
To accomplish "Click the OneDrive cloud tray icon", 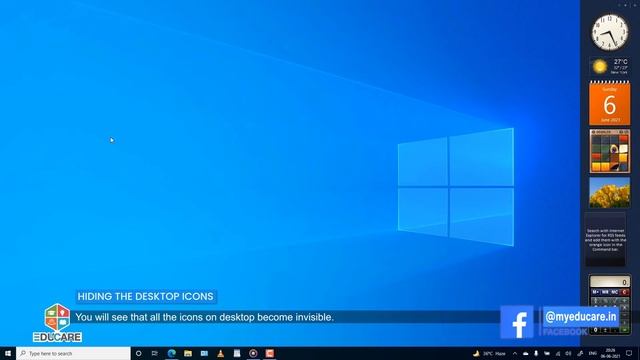I will (526, 353).
